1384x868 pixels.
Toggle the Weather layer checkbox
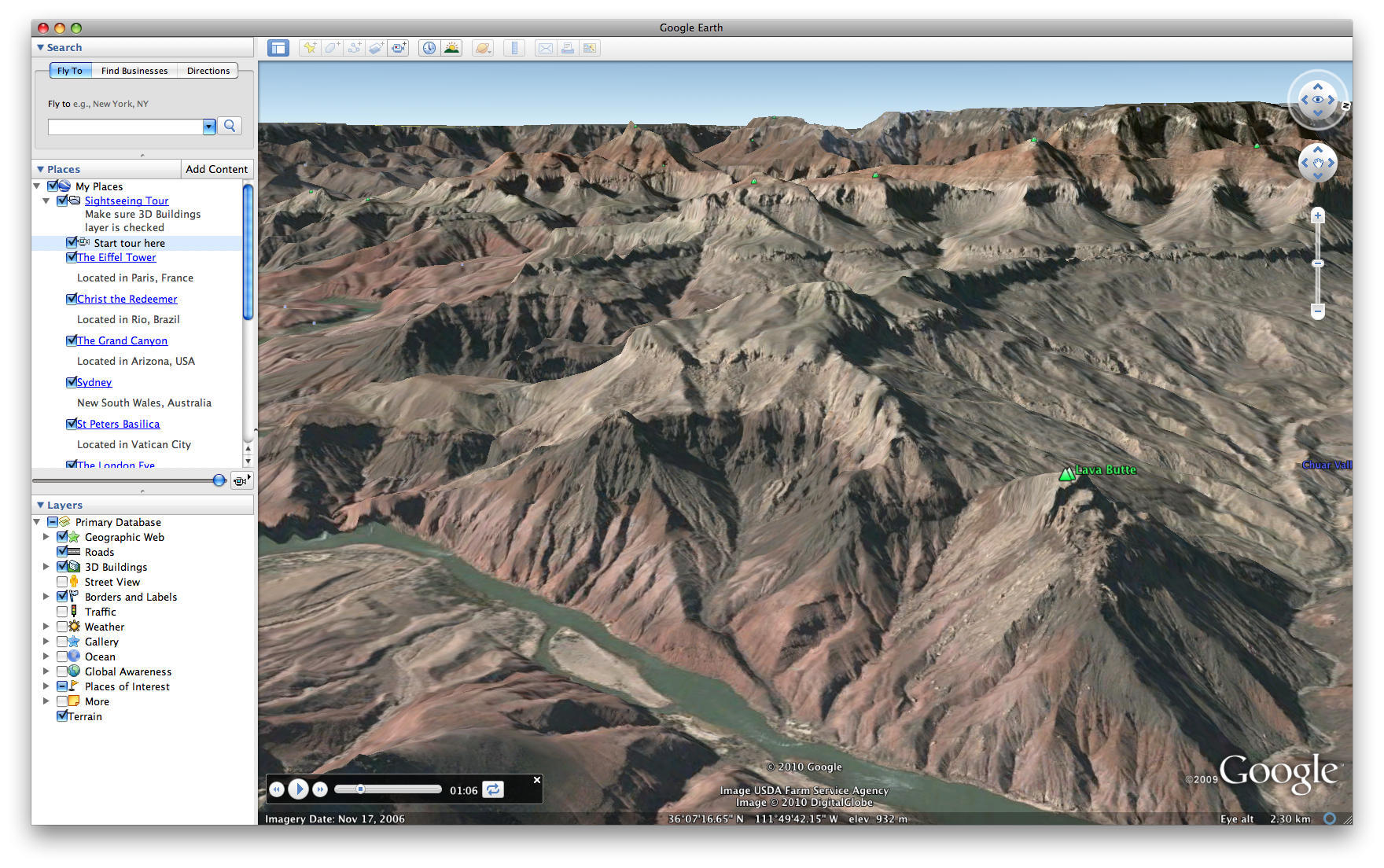[x=62, y=627]
